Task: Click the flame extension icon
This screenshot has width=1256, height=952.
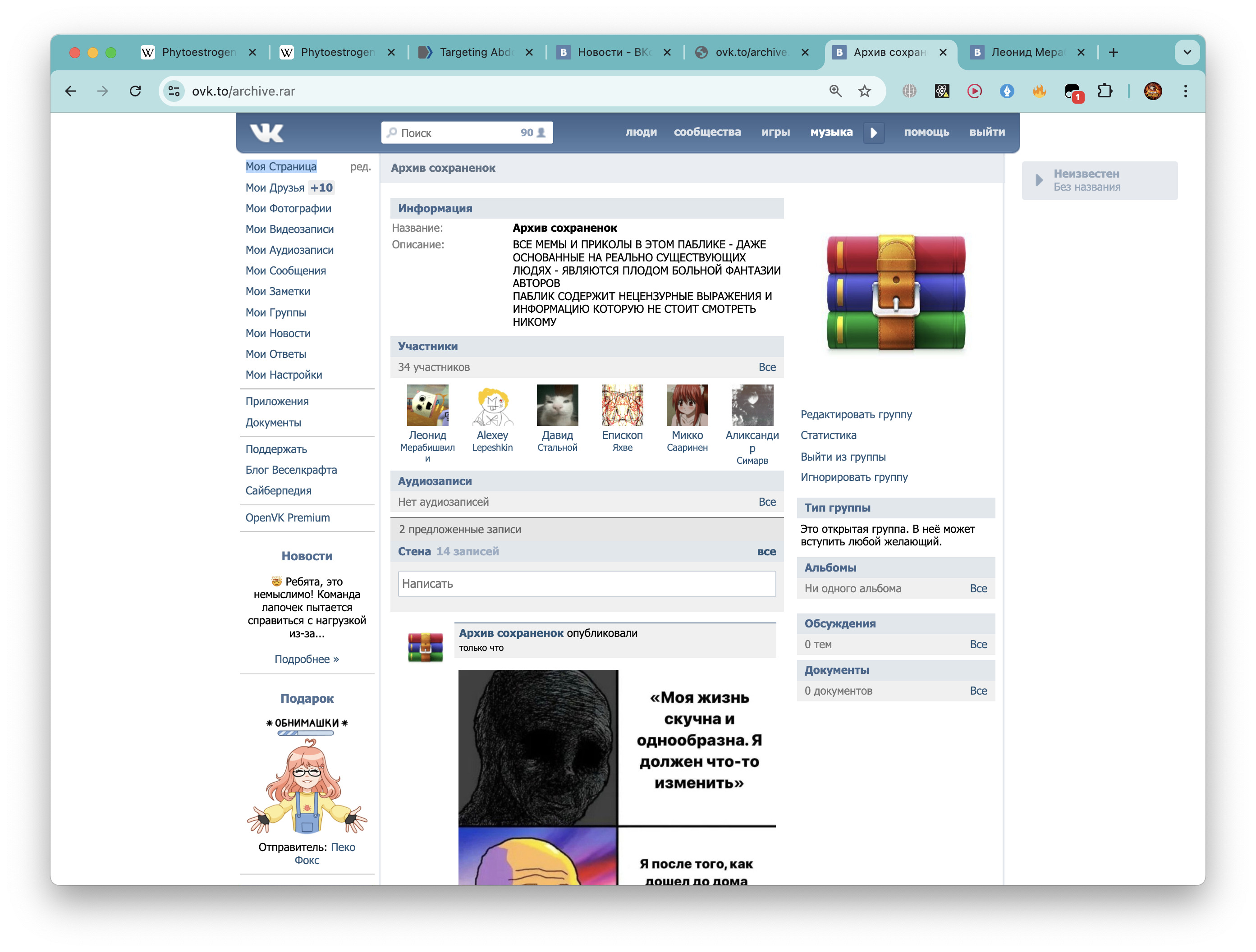Action: tap(1039, 91)
